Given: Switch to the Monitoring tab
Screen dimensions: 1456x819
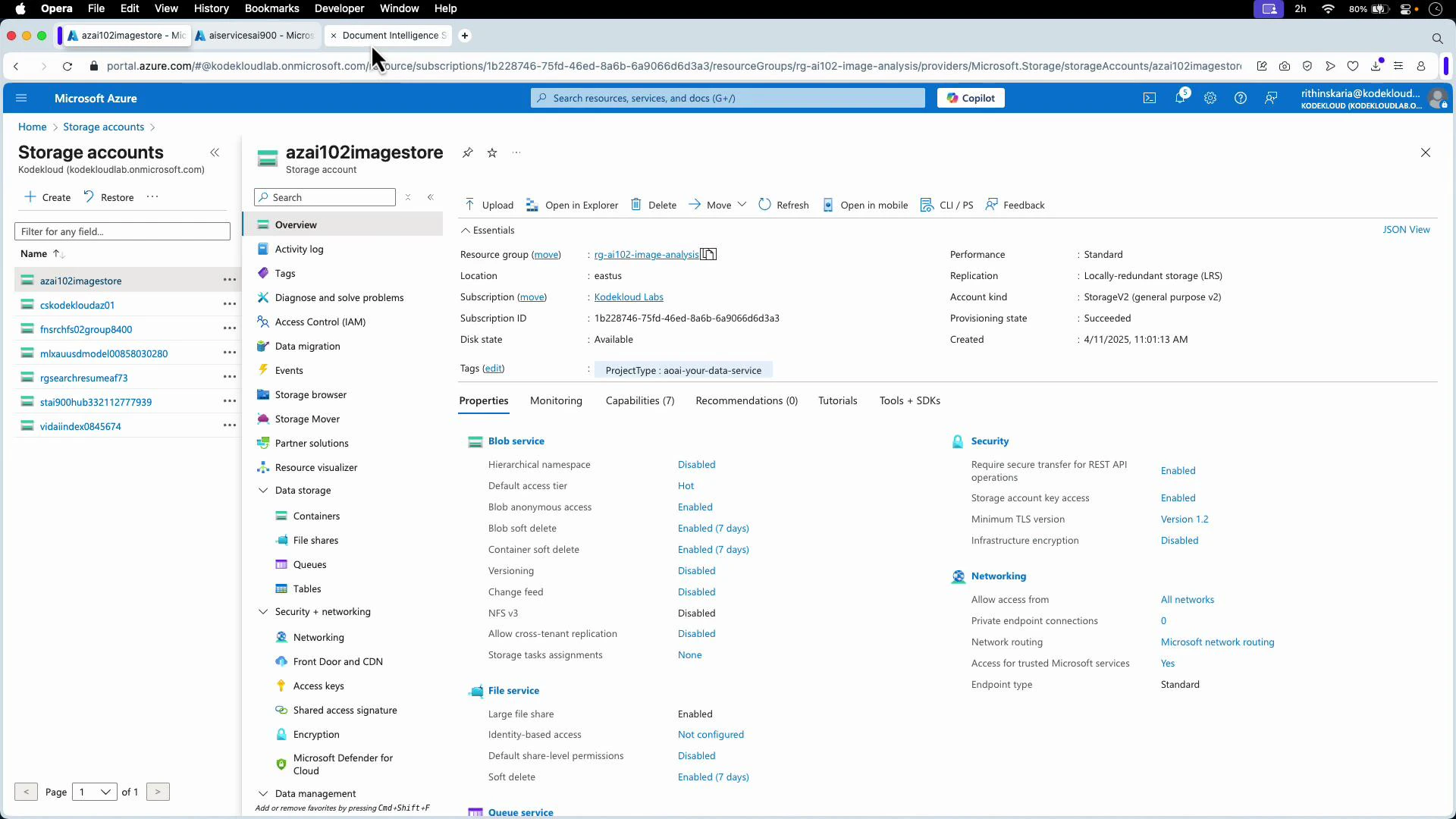Looking at the screenshot, I should 556,400.
